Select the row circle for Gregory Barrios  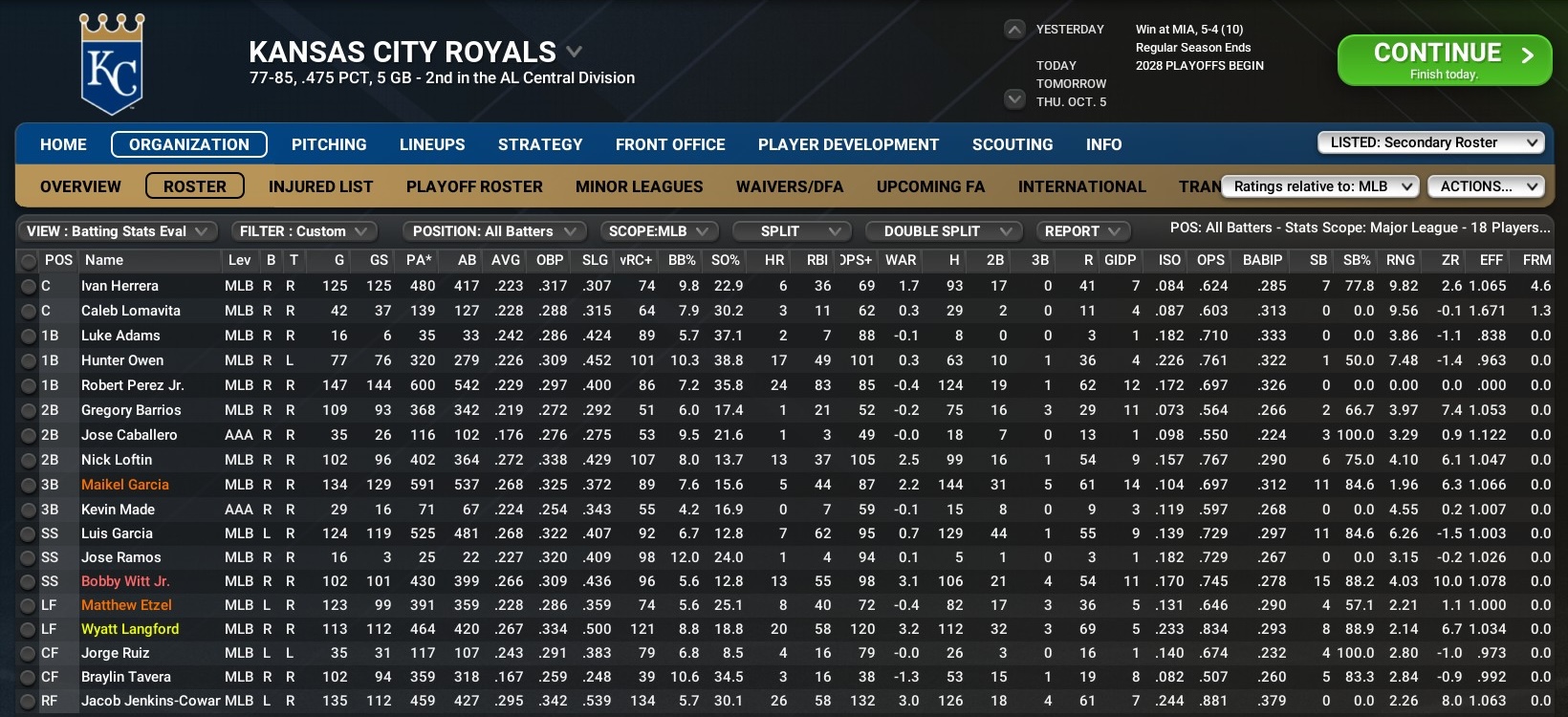point(29,410)
